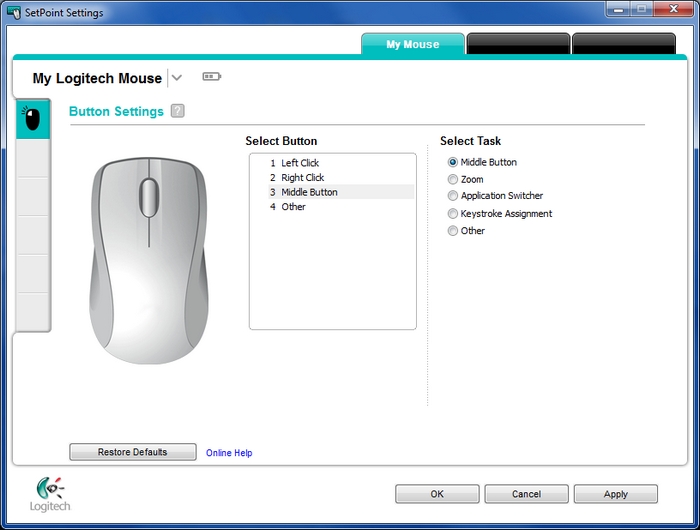The width and height of the screenshot is (700, 530).
Task: Close the SetPoint Settings window
Action: (674, 9)
